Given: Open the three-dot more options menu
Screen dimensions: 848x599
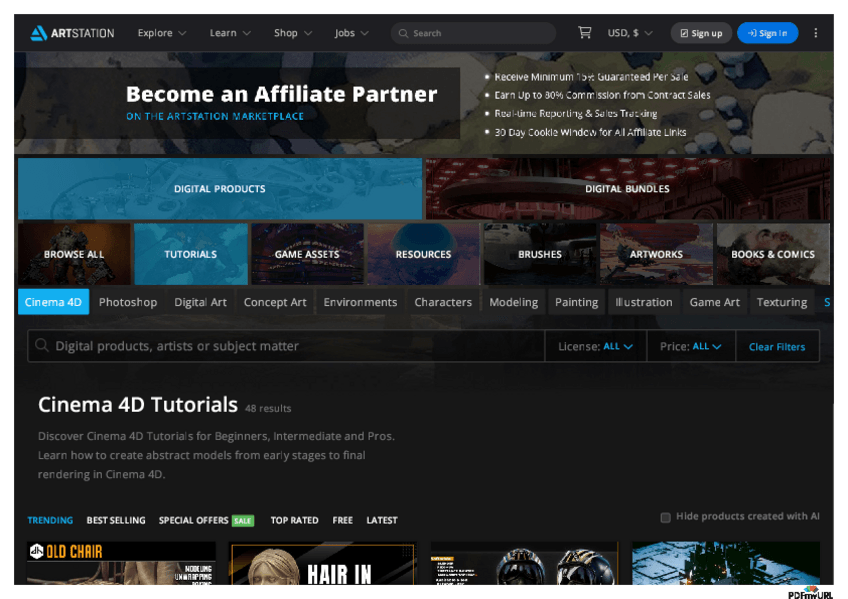Looking at the screenshot, I should point(815,33).
